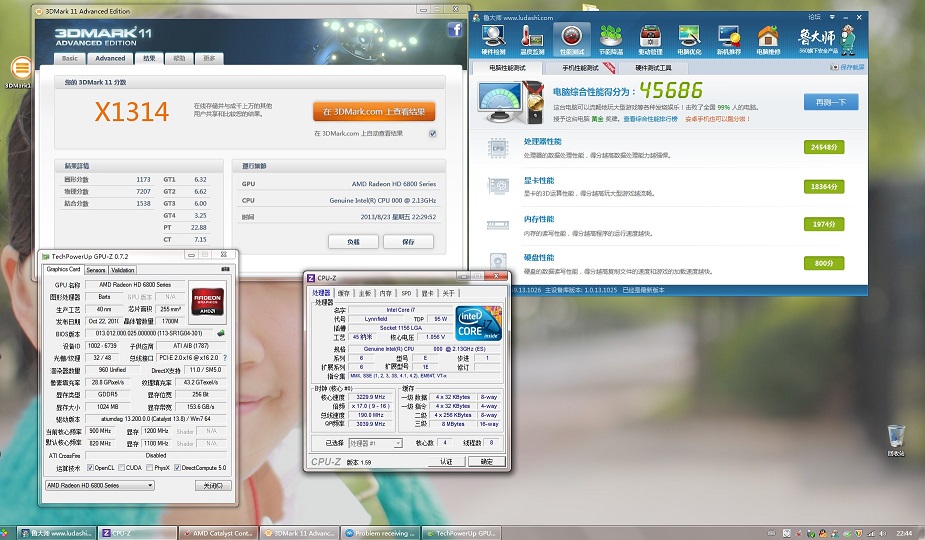
Task: Switch to 硬件测试工具 hardware tools tab
Action: point(653,68)
